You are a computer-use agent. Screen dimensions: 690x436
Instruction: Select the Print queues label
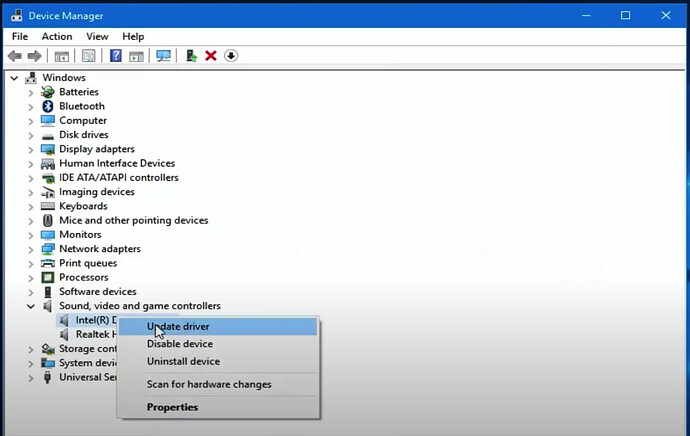pos(88,263)
